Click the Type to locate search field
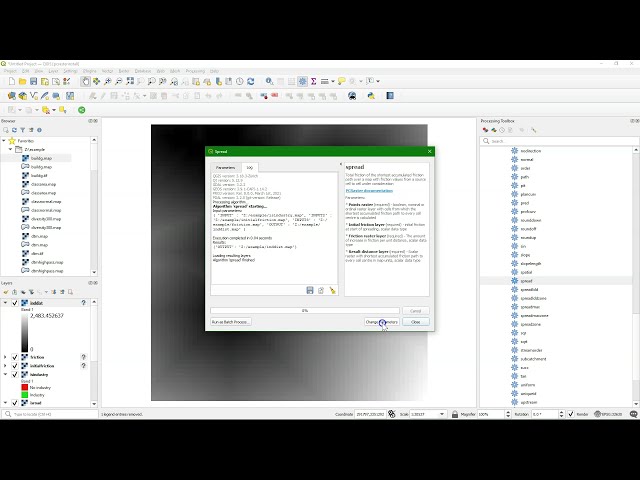640x480 pixels. (x=50, y=414)
